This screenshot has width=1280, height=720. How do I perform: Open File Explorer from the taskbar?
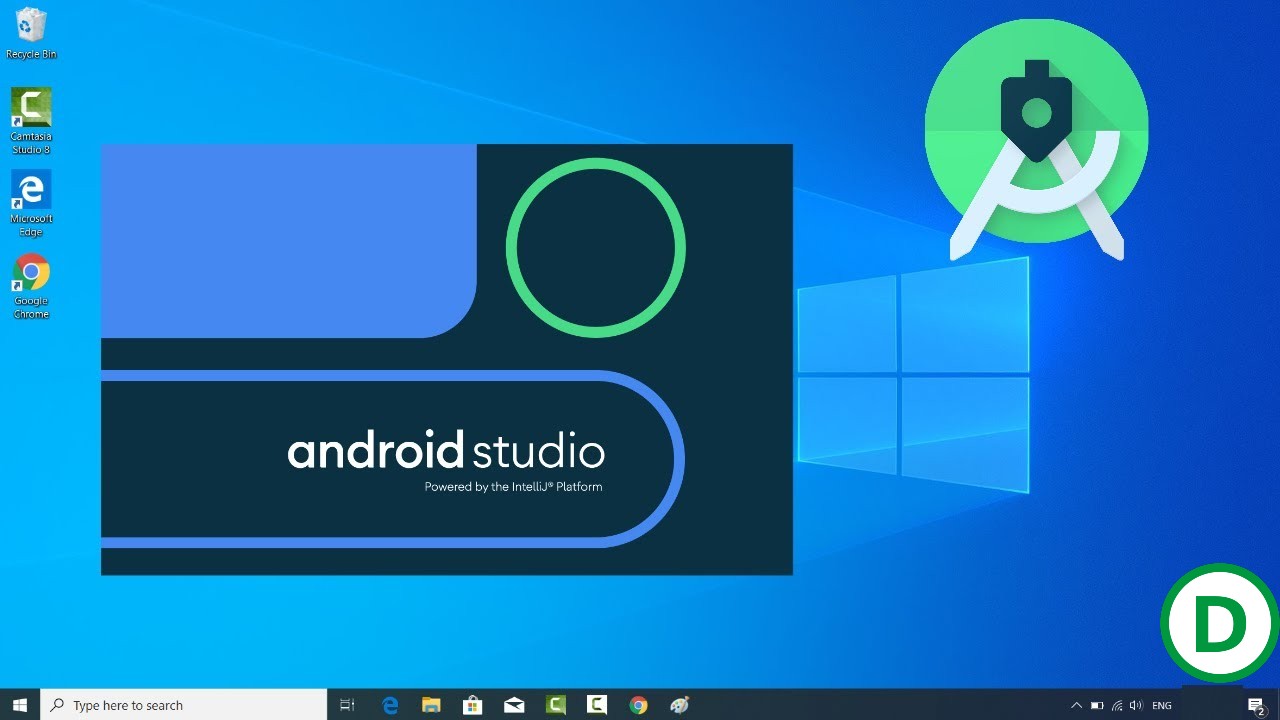431,704
